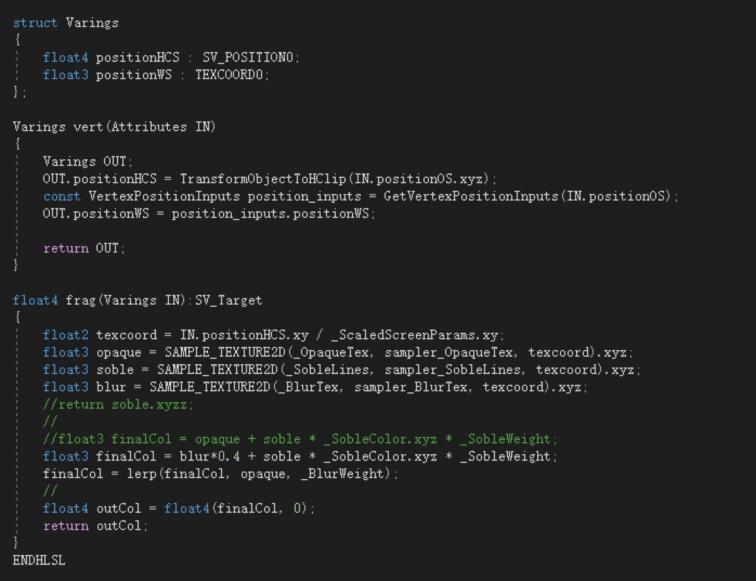
Task: Click the commented return soble.xyzz line
Action: tap(118, 404)
